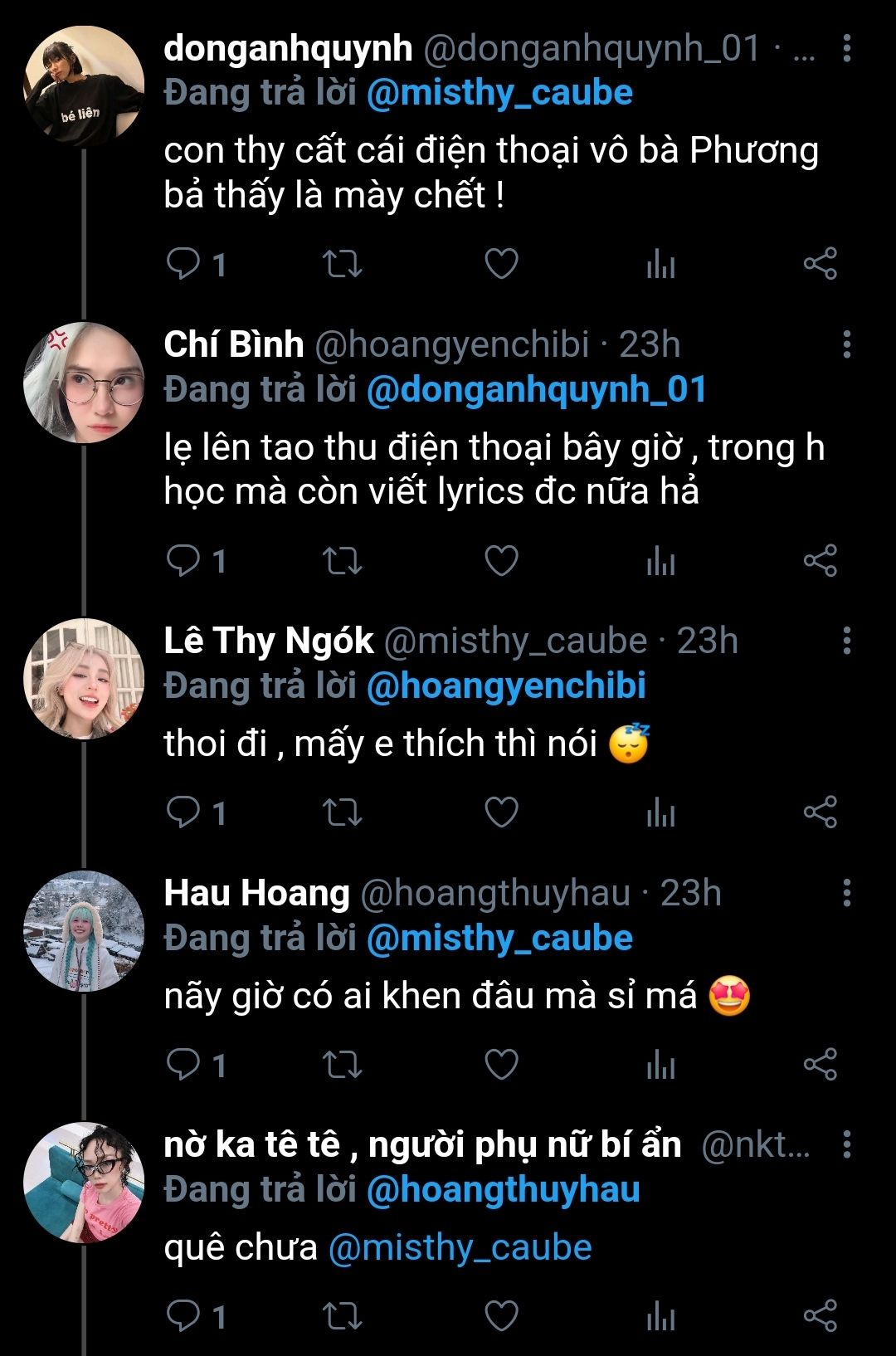View analytics for donganhquynh's tweet
Screen dimensions: 896x1356
pyautogui.click(x=660, y=265)
